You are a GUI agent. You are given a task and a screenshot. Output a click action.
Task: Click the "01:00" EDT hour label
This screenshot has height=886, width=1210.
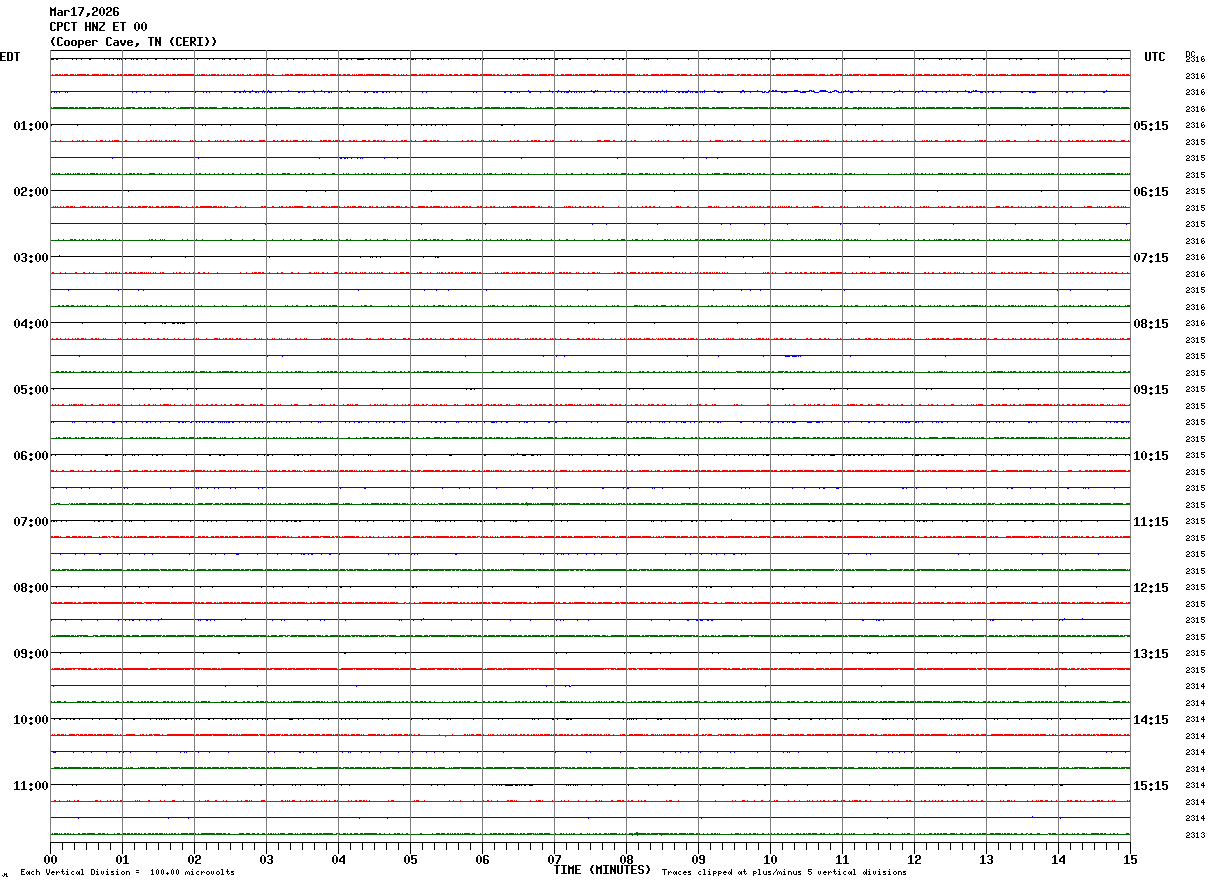(x=31, y=126)
